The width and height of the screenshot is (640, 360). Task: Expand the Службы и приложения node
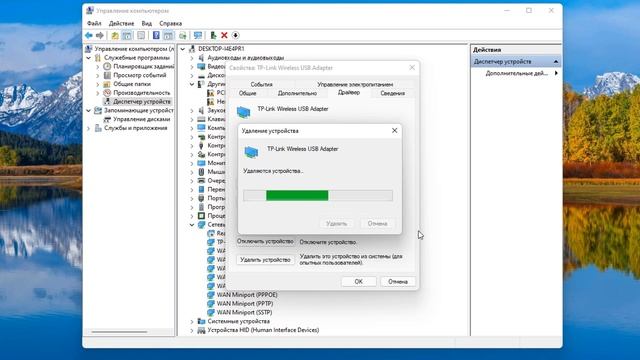(x=89, y=128)
